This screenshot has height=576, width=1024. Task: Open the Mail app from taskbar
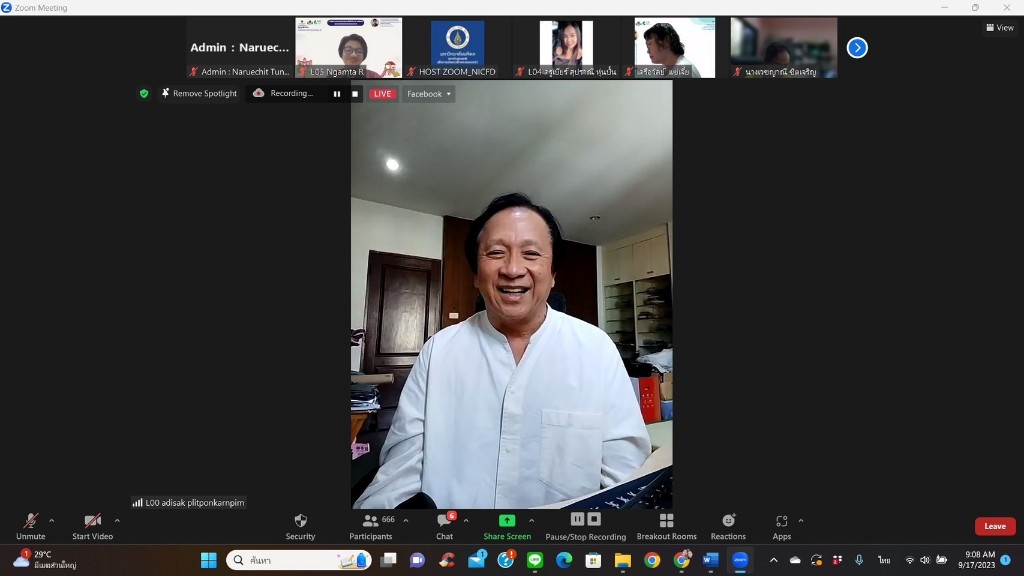[x=477, y=560]
